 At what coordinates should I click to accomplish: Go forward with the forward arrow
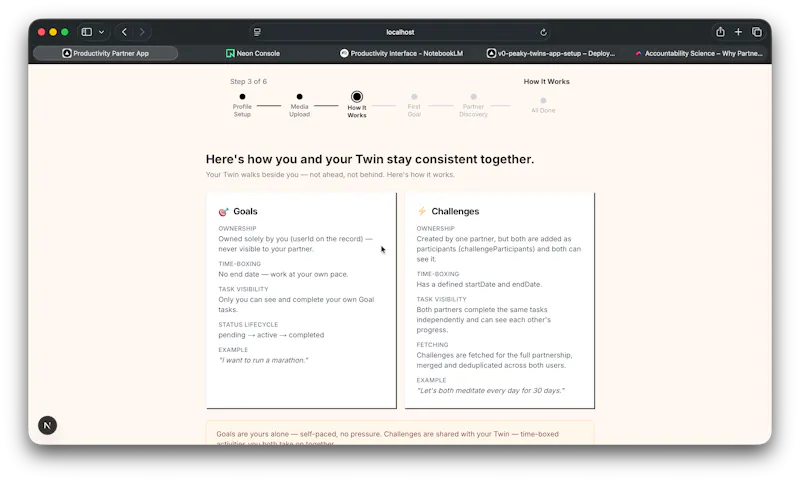(x=142, y=32)
